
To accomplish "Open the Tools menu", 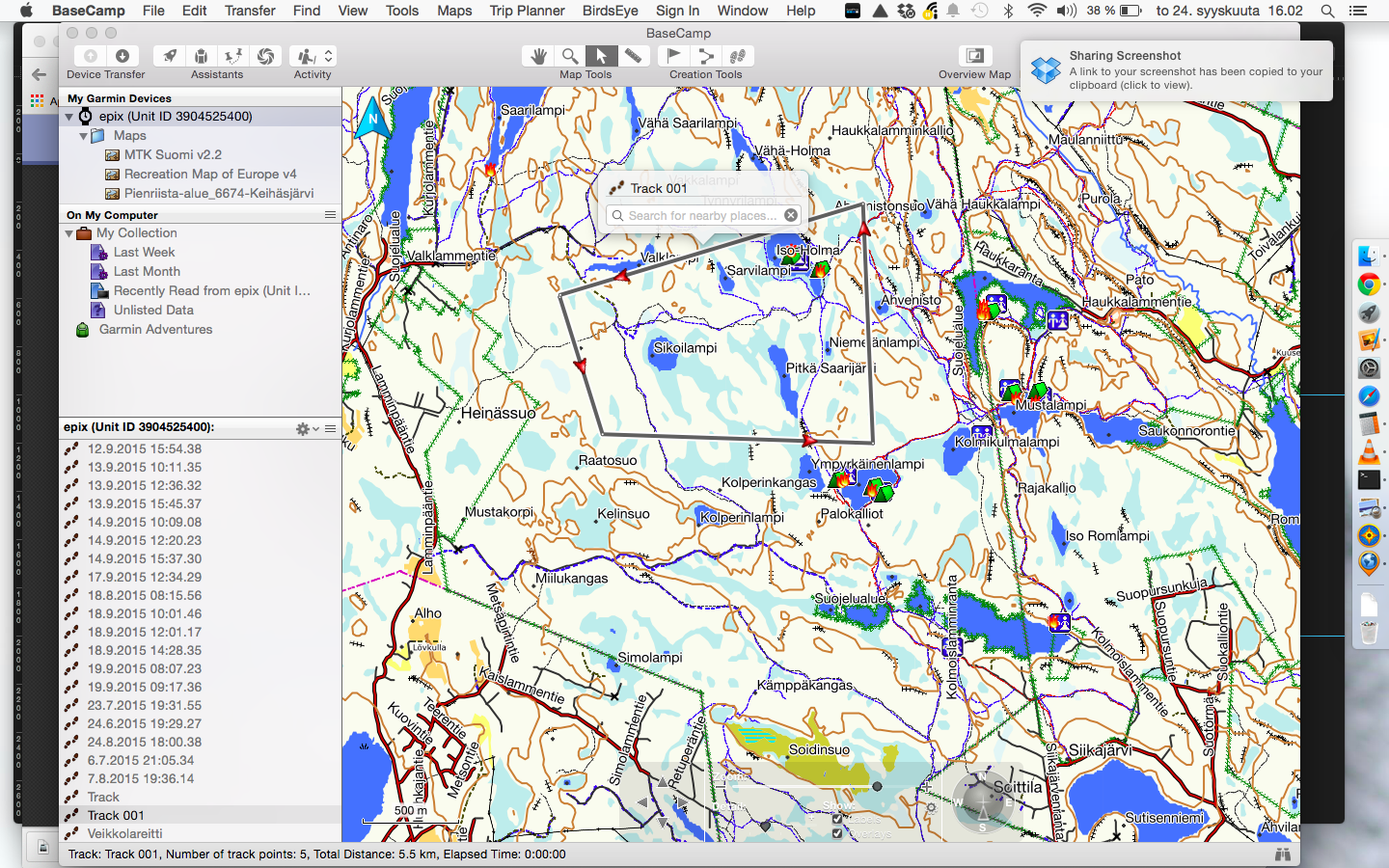I will [x=402, y=11].
